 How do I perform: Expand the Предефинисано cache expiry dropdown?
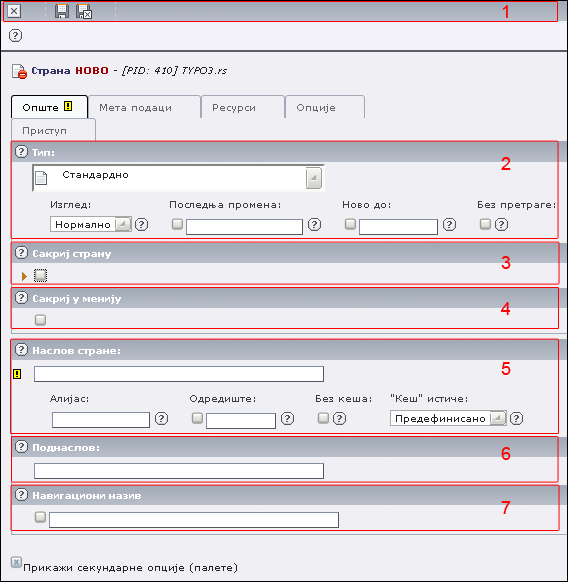(x=448, y=418)
